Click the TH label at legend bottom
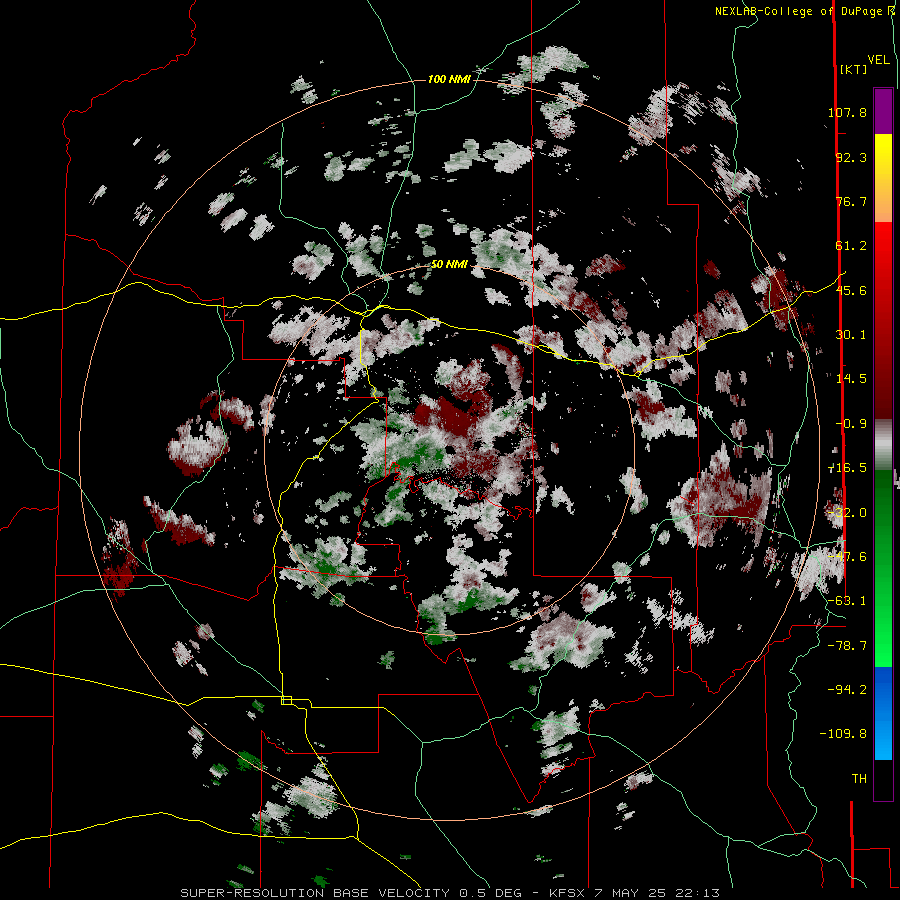This screenshot has width=900, height=900. tap(859, 779)
